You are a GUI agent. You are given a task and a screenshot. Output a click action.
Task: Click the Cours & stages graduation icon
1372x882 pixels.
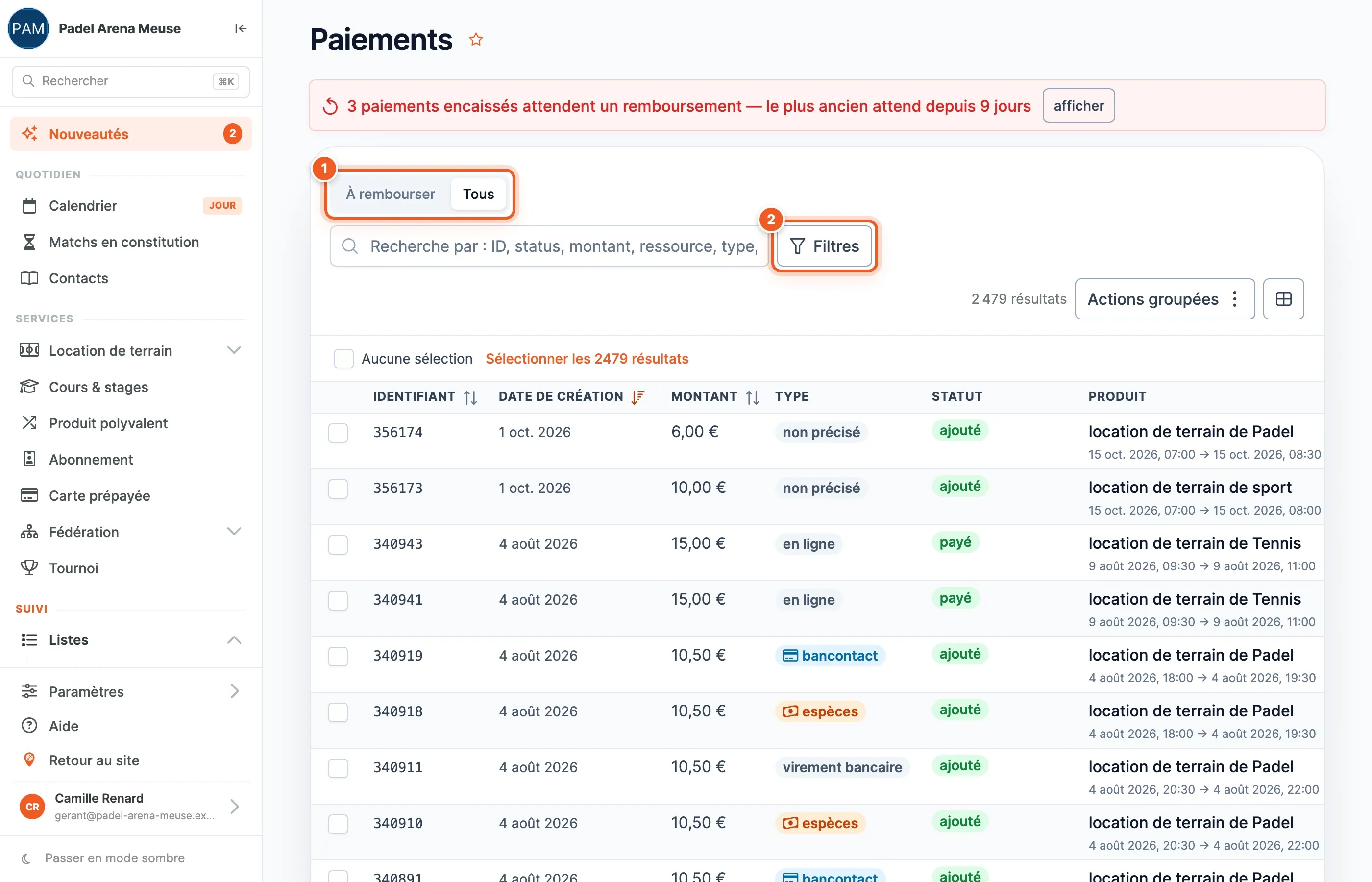29,387
